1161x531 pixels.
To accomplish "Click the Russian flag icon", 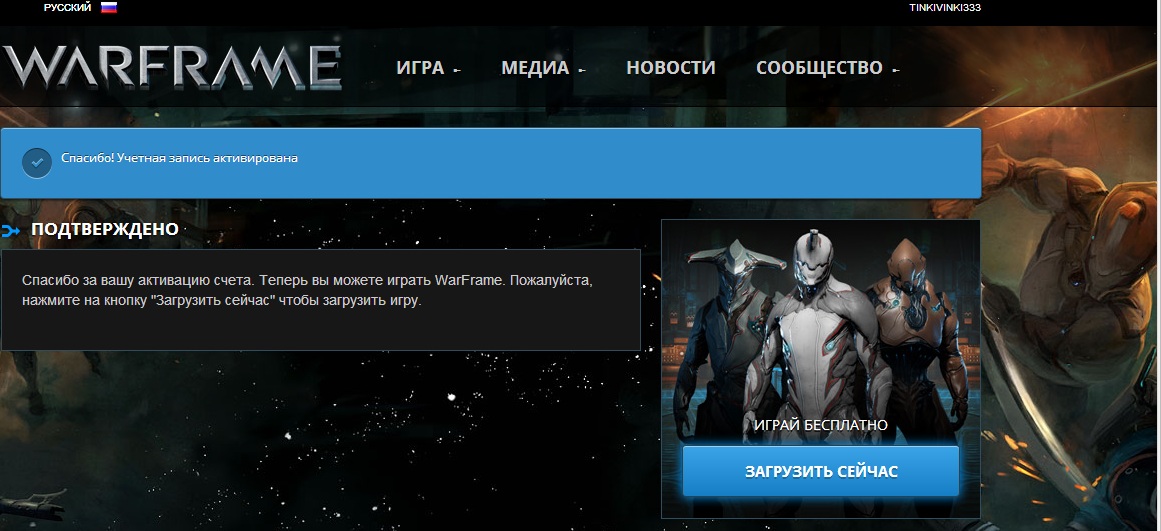I will pyautogui.click(x=109, y=7).
